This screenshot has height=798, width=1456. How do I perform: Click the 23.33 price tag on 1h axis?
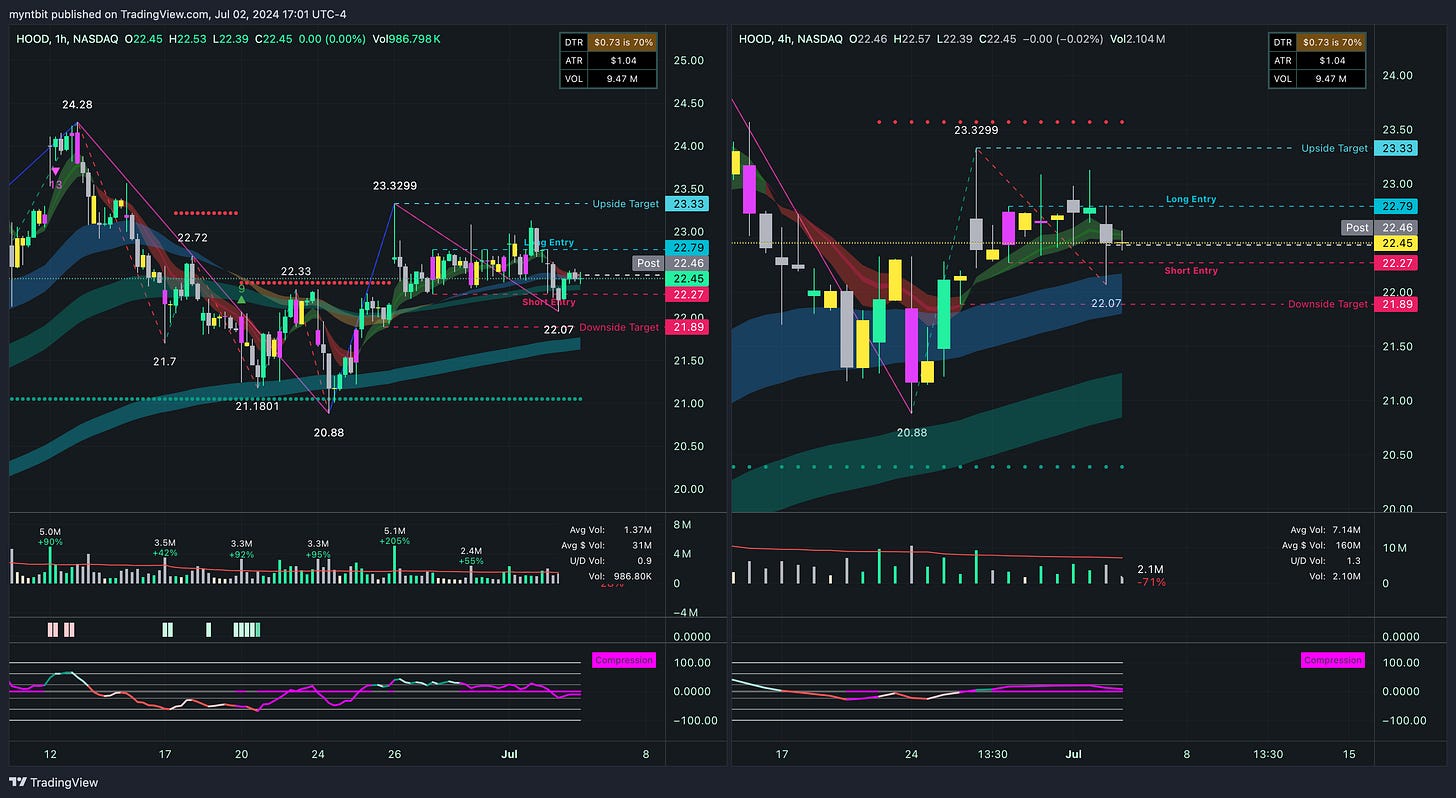[687, 204]
